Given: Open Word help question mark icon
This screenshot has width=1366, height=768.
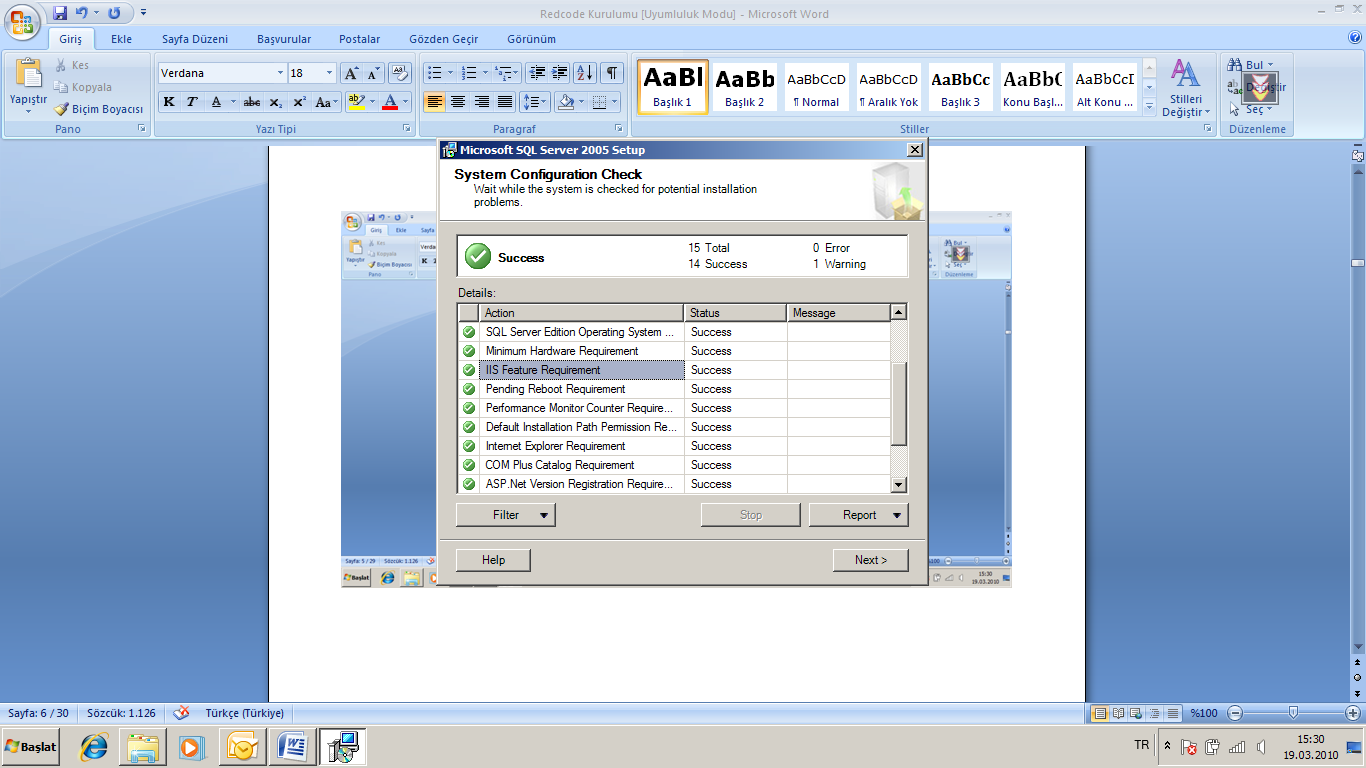Looking at the screenshot, I should tap(1355, 38).
